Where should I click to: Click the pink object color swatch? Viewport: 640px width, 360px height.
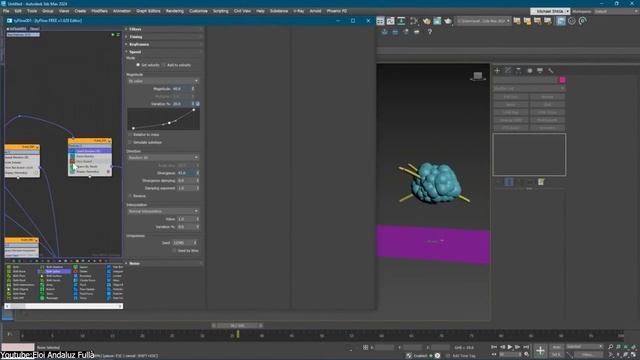pyautogui.click(x=562, y=80)
